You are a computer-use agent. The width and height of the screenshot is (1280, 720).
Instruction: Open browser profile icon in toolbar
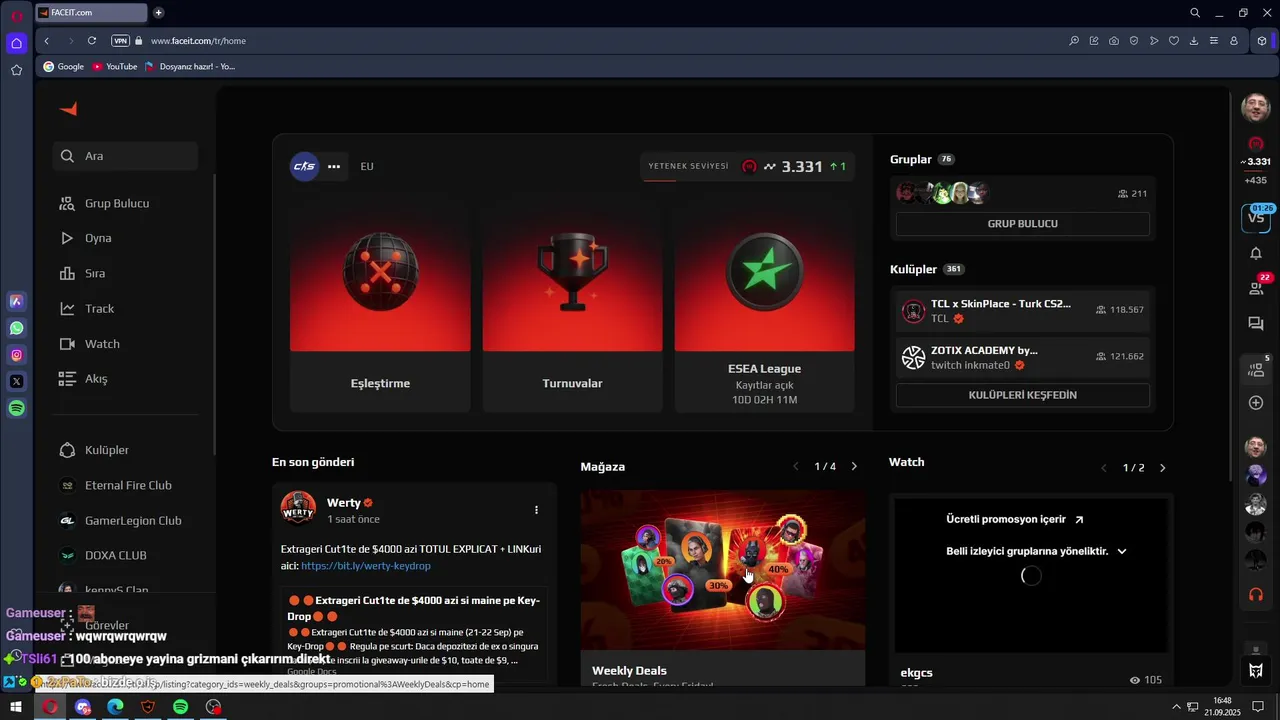point(1234,41)
